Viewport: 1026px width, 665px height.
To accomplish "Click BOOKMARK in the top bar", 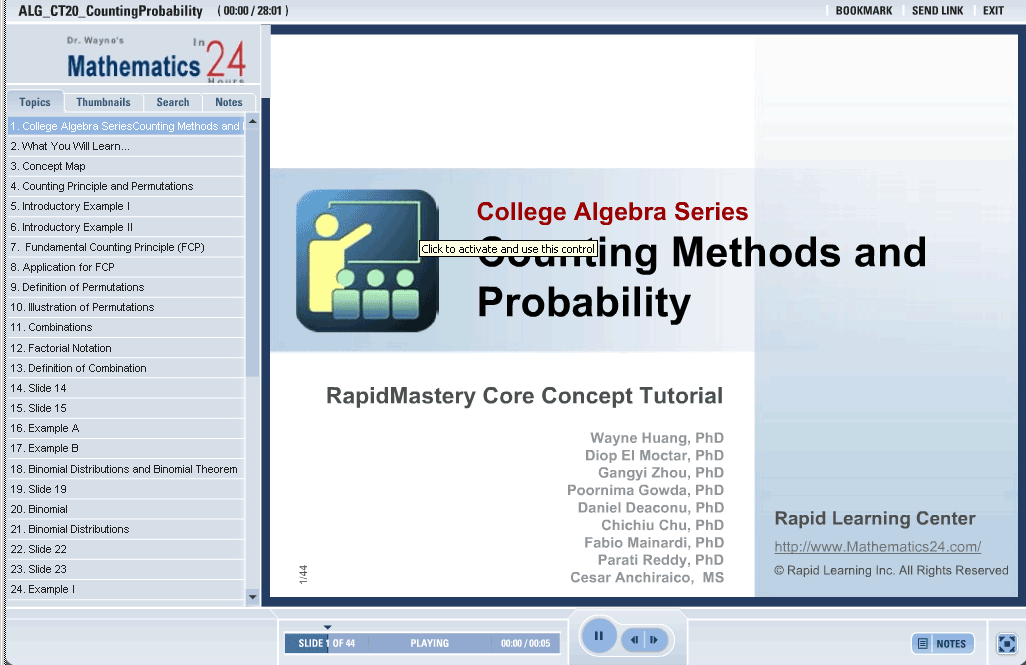I will click(x=864, y=11).
